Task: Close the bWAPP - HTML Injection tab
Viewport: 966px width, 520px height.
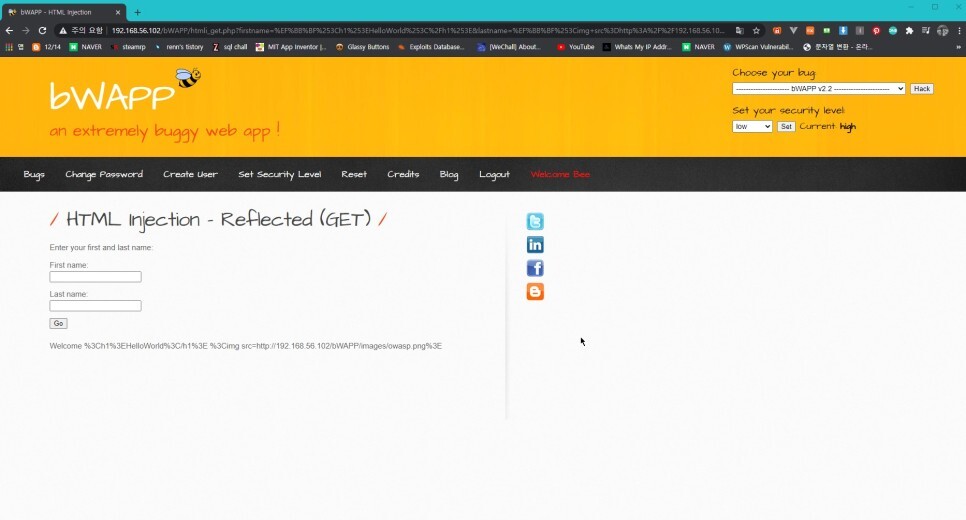Action: (118, 12)
